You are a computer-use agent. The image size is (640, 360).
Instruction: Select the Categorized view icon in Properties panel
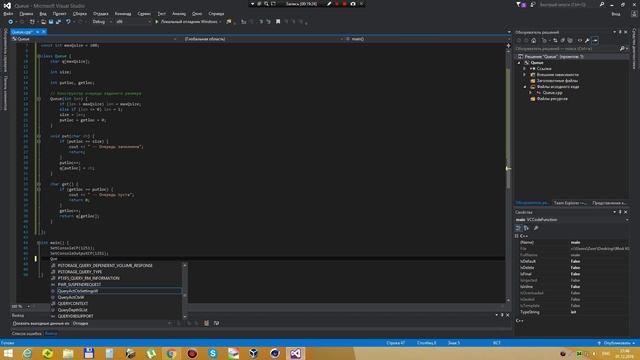[x=518, y=228]
